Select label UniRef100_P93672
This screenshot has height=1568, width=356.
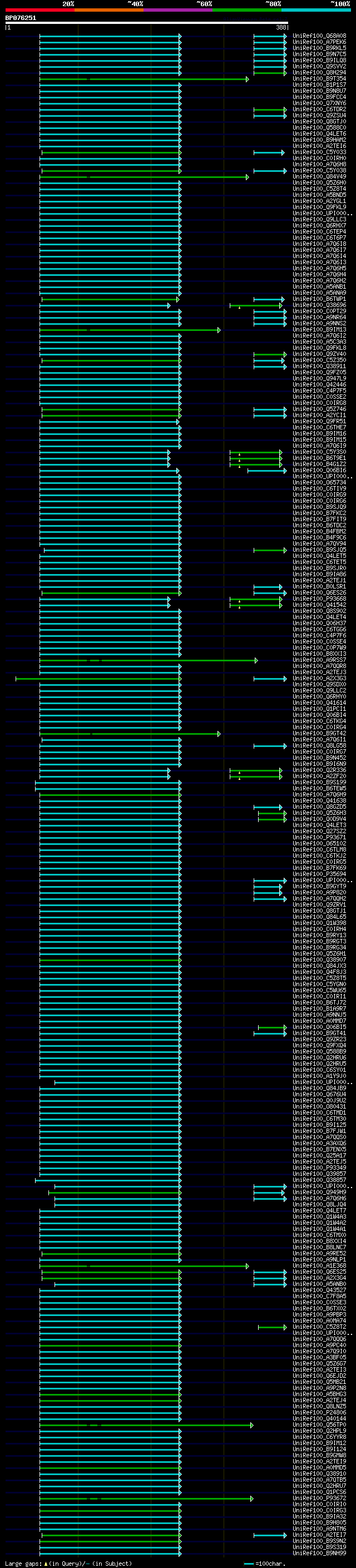(319, 1498)
